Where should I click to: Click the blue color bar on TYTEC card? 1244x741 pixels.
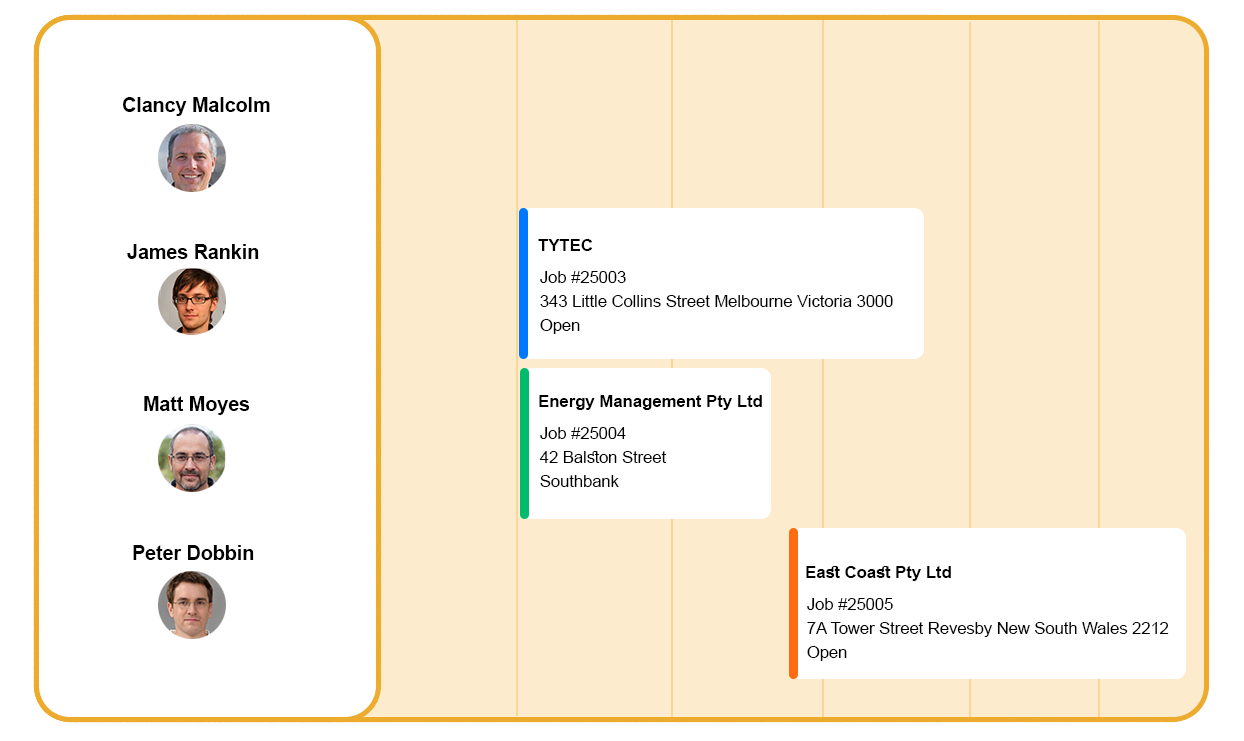[x=523, y=283]
